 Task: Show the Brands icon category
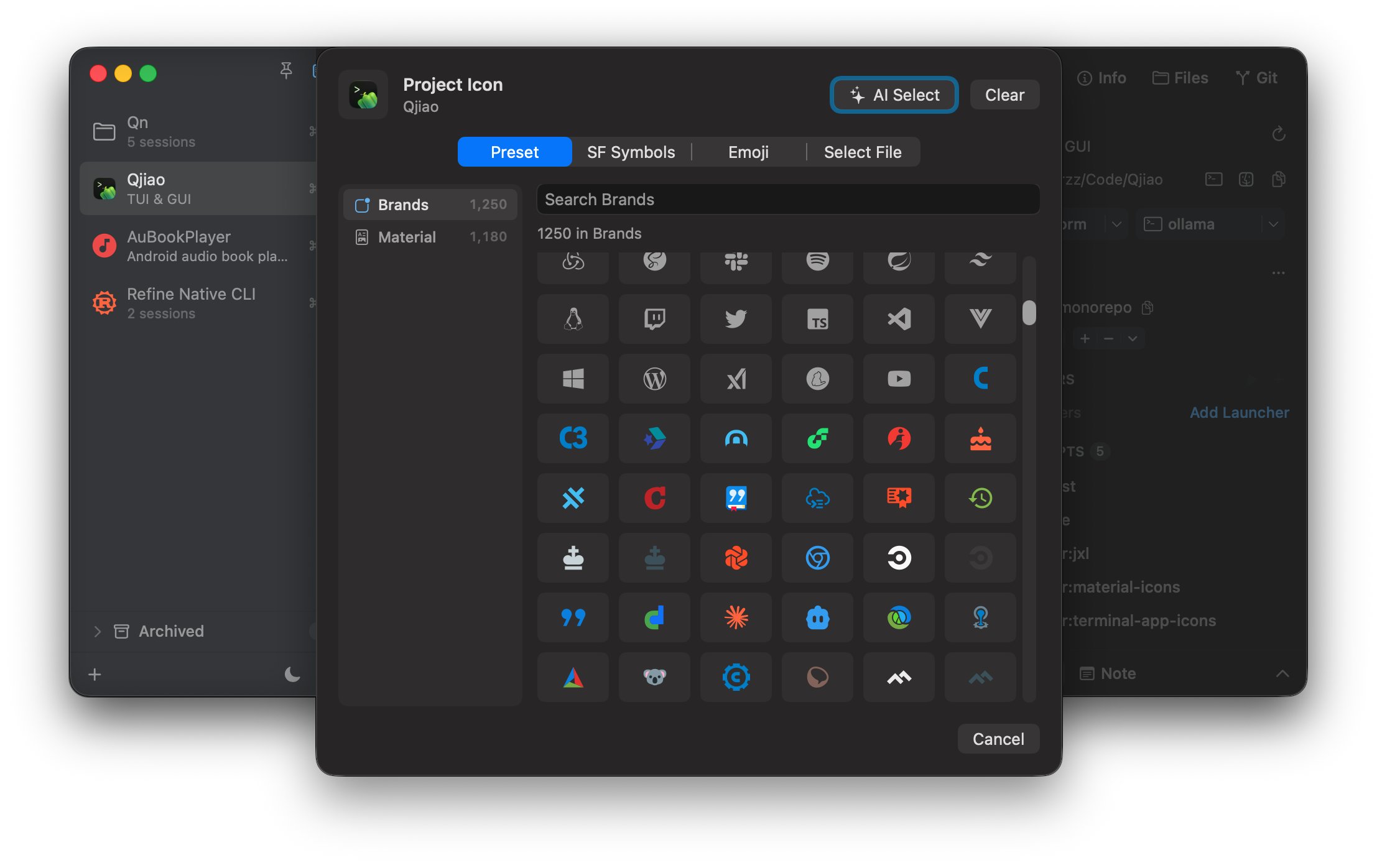click(430, 205)
